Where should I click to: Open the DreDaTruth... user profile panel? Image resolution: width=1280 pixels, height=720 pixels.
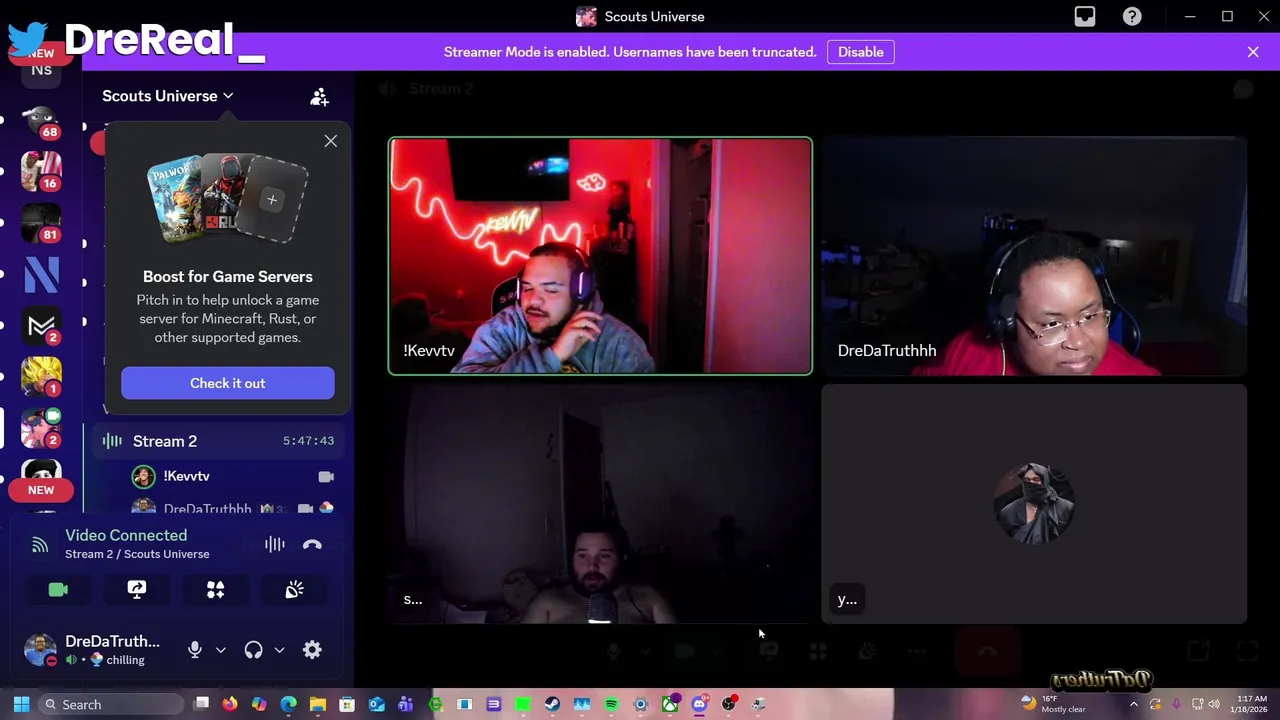coord(98,650)
